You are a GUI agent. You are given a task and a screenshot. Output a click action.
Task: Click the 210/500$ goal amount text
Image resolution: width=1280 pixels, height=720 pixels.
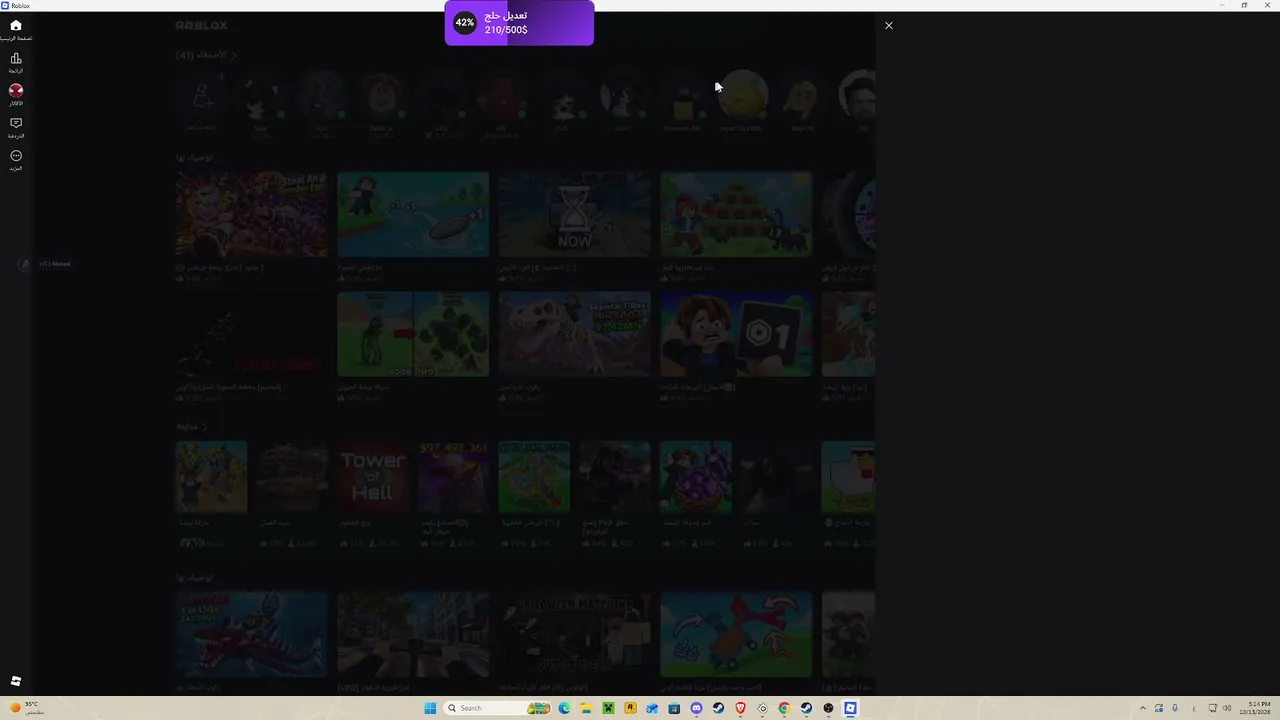pyautogui.click(x=506, y=30)
